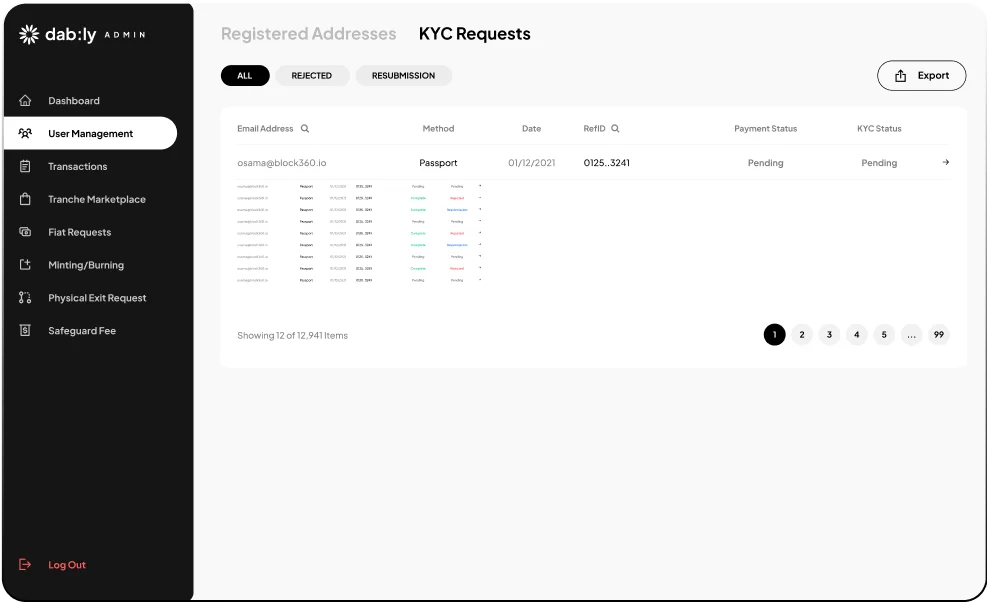Image resolution: width=987 pixels, height=602 pixels.
Task: Switch to KYC Requests tab
Action: (475, 34)
